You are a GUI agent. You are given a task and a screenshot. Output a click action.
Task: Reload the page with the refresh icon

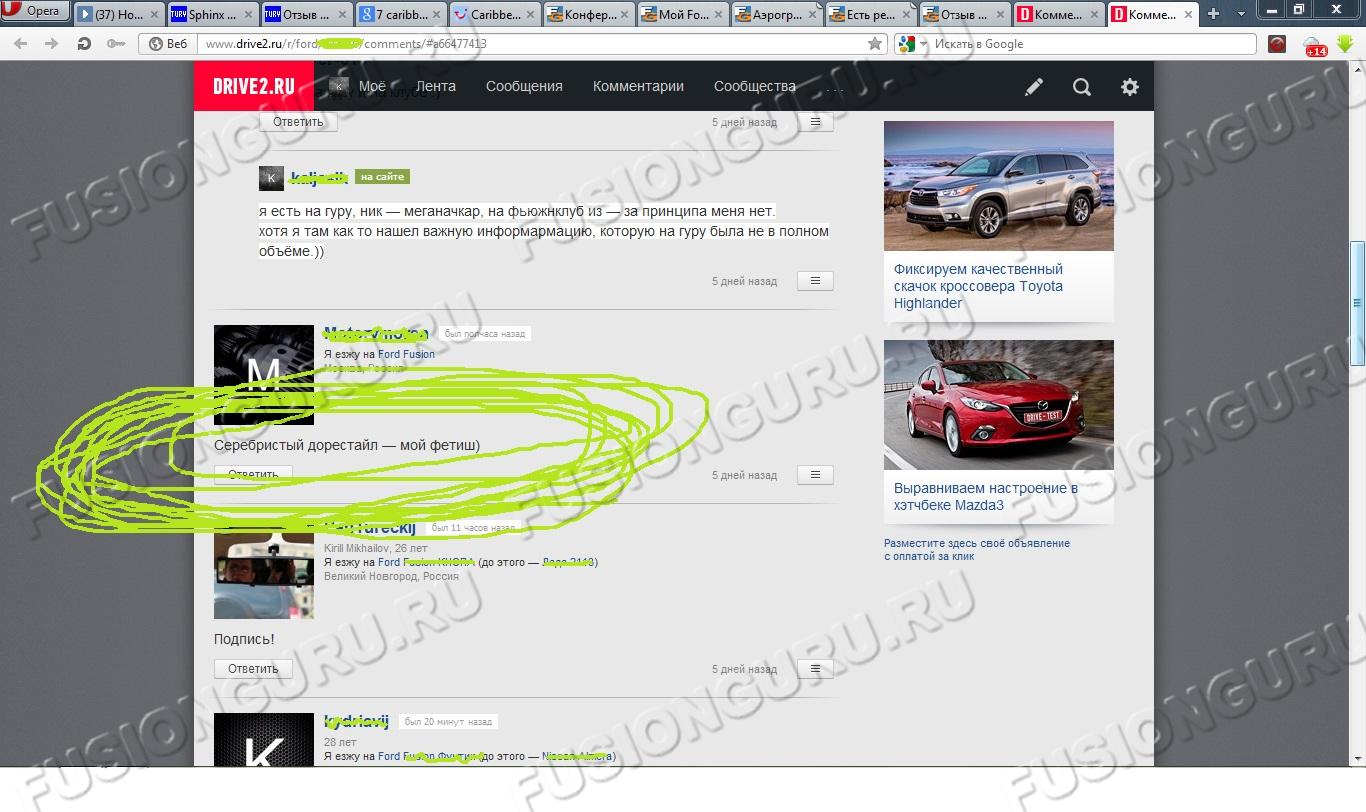pos(84,44)
